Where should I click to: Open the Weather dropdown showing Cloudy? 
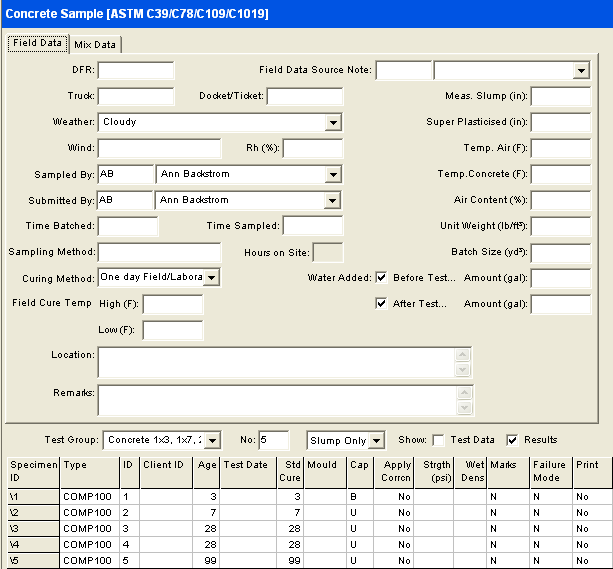tap(333, 122)
